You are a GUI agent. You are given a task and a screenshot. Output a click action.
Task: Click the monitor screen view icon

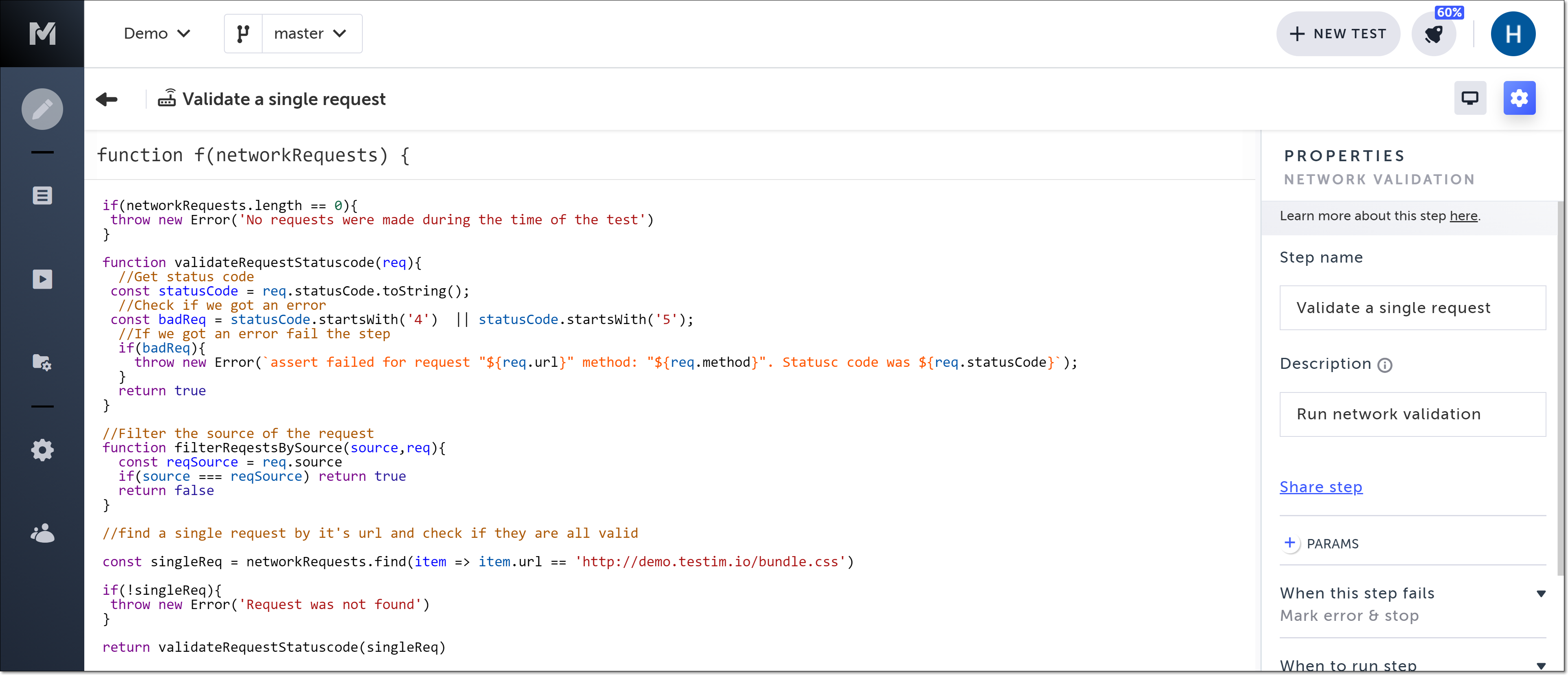[x=1469, y=98]
